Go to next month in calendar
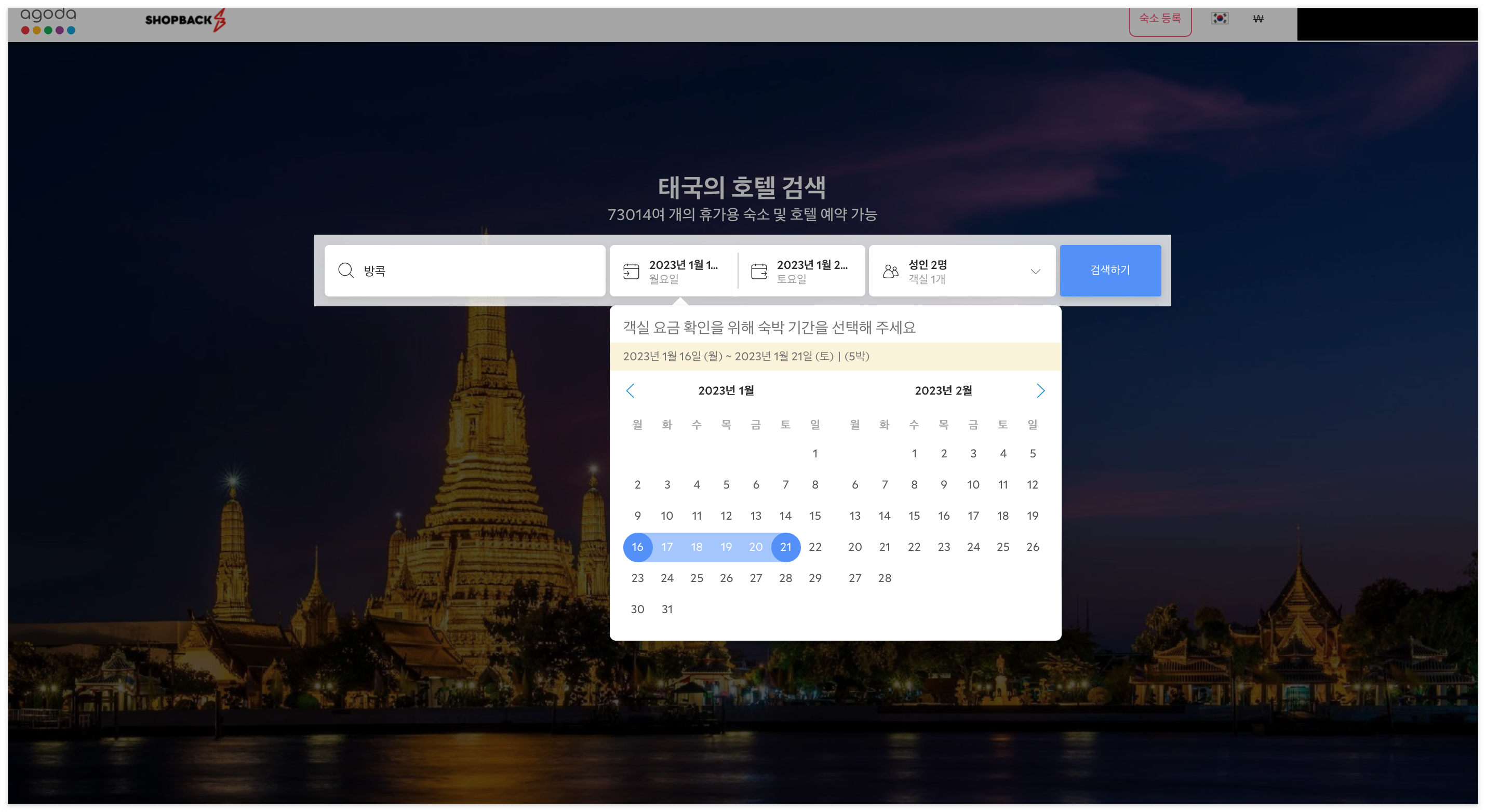Image resolution: width=1486 pixels, height=812 pixels. tap(1040, 390)
